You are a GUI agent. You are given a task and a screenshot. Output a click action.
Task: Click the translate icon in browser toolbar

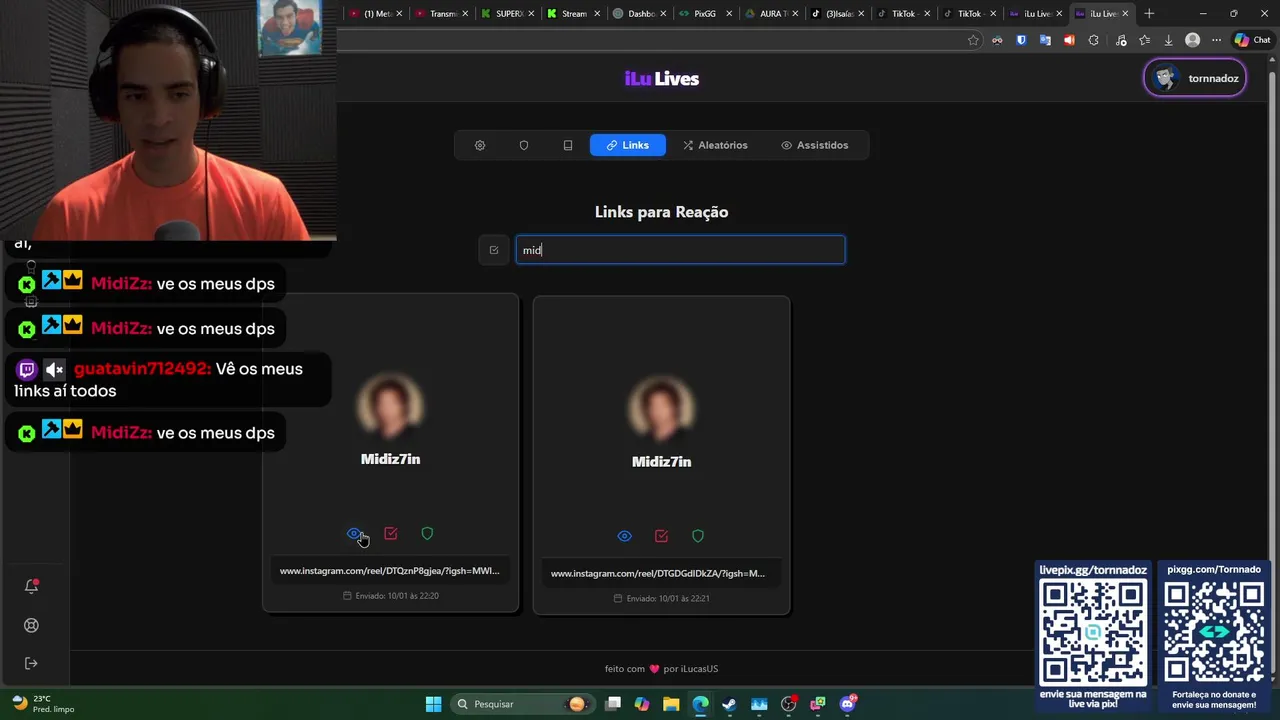point(1045,40)
